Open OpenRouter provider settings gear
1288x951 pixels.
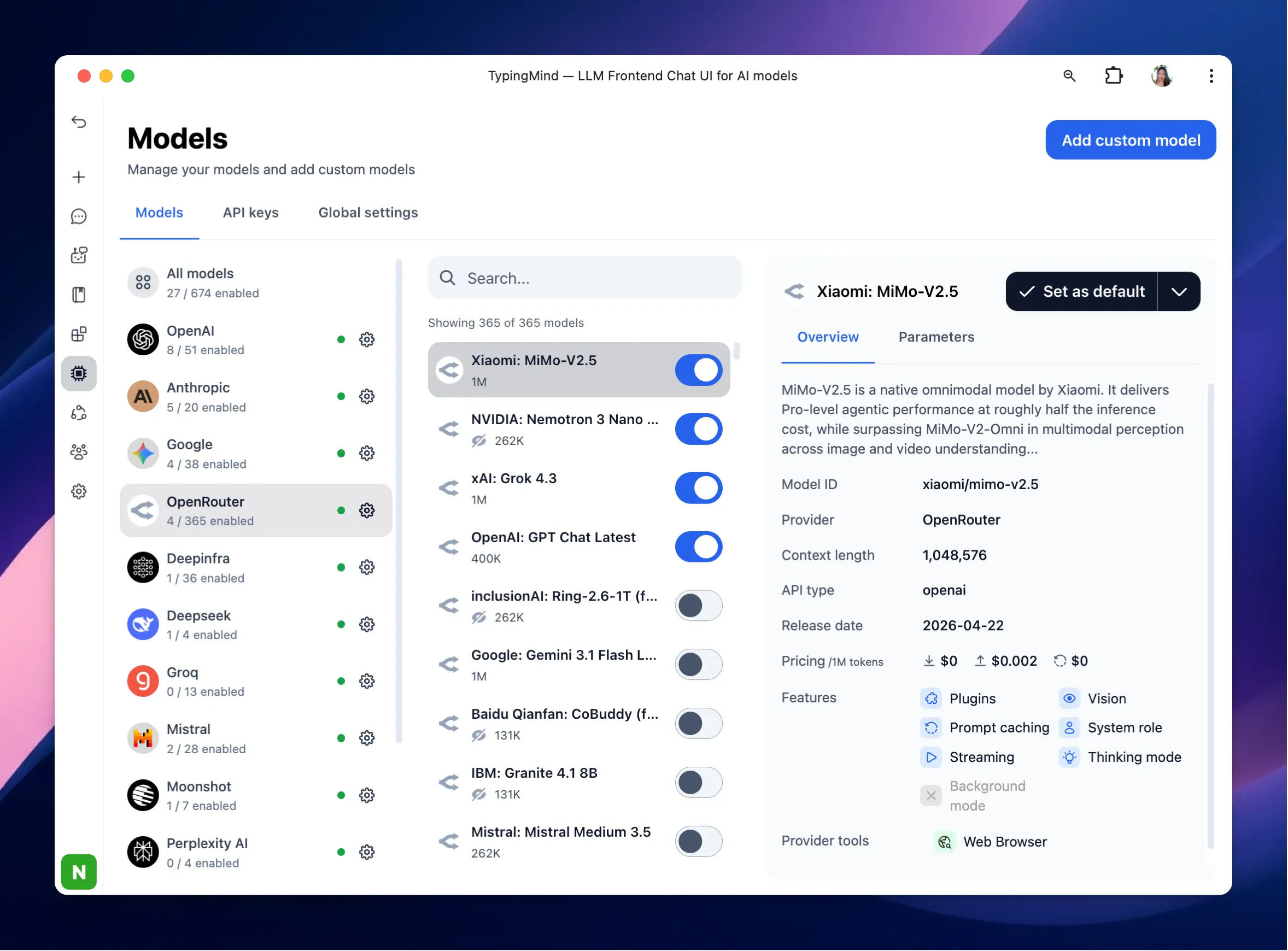[x=367, y=510]
